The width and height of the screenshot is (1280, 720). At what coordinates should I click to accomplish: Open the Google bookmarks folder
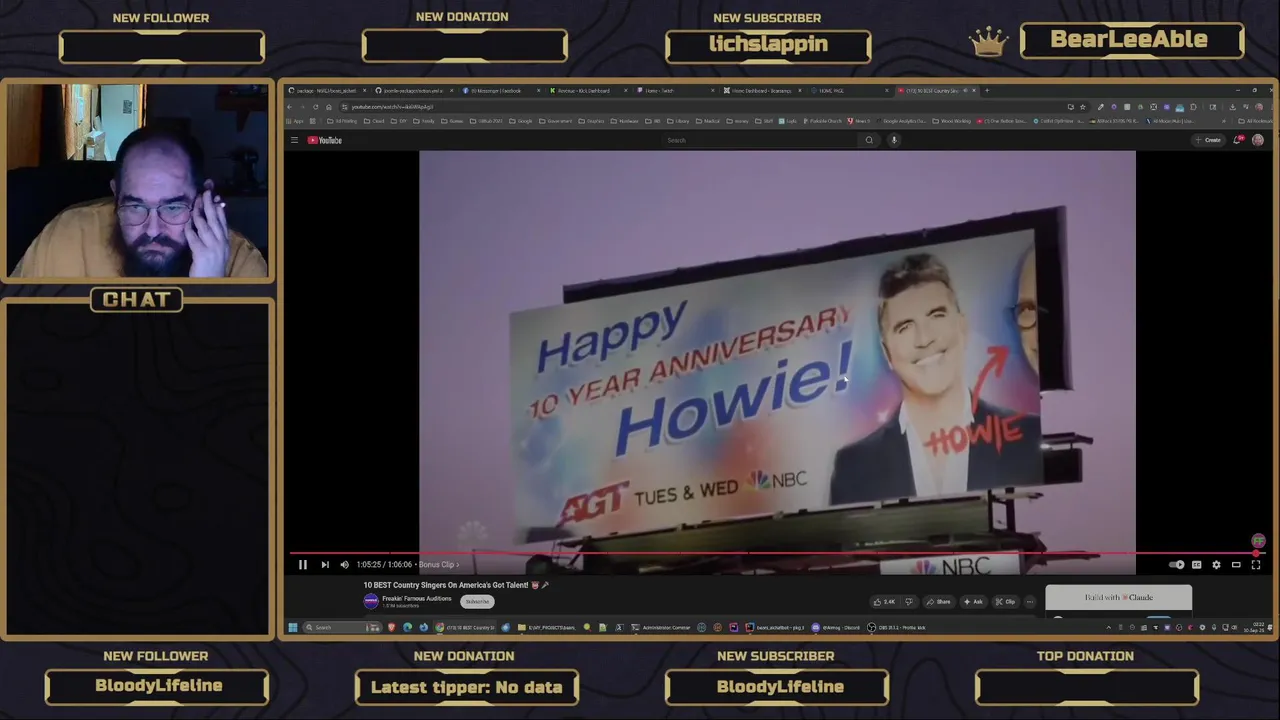point(521,121)
